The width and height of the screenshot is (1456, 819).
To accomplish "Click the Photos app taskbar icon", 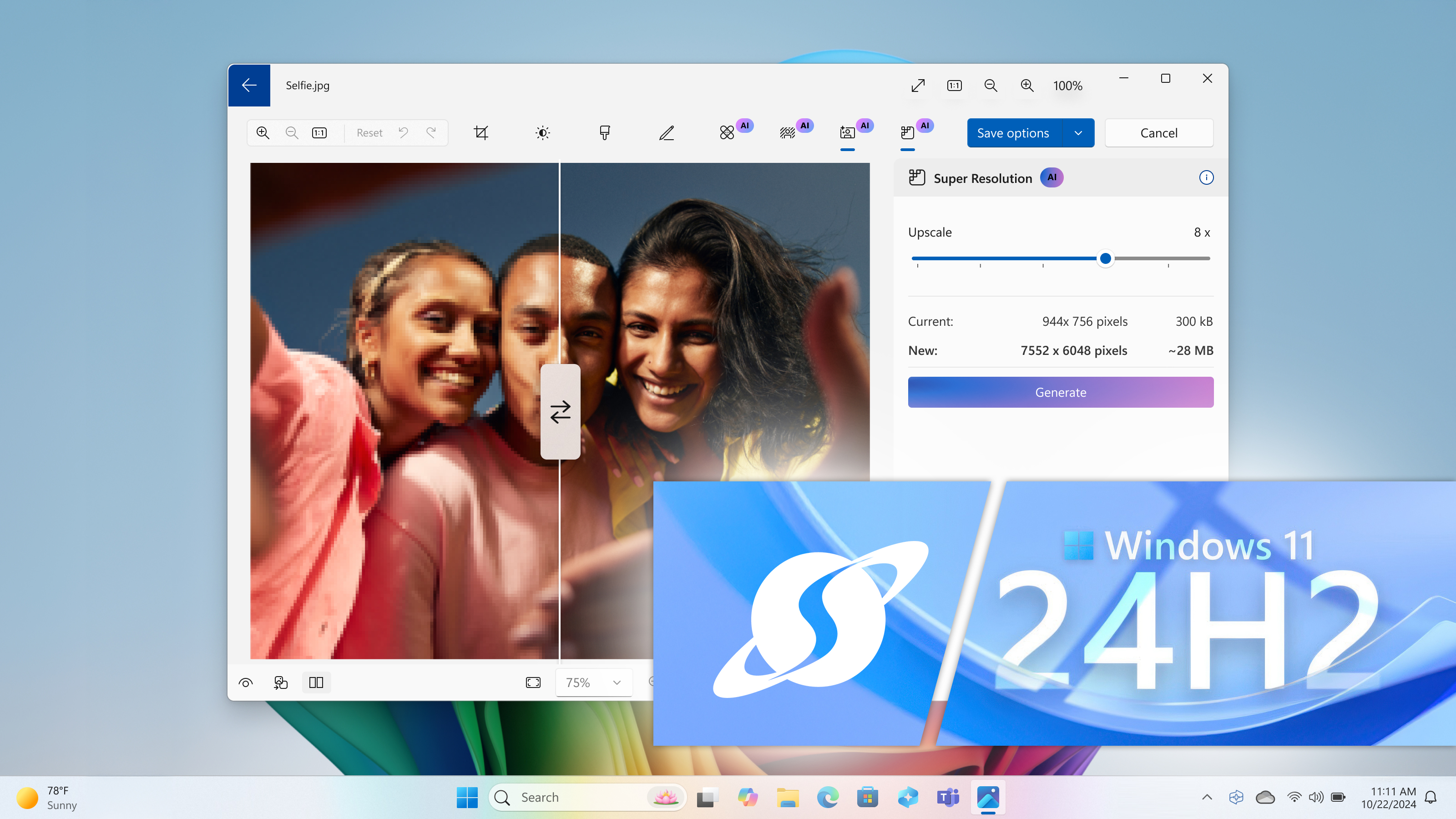I will 988,798.
